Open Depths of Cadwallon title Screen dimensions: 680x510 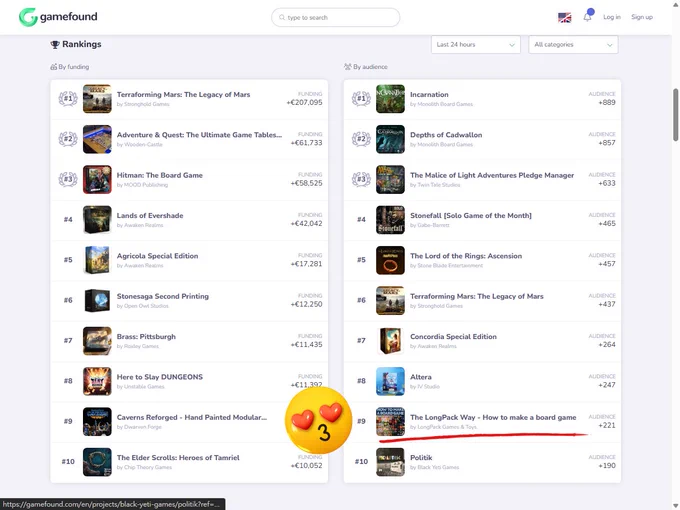click(x=446, y=135)
